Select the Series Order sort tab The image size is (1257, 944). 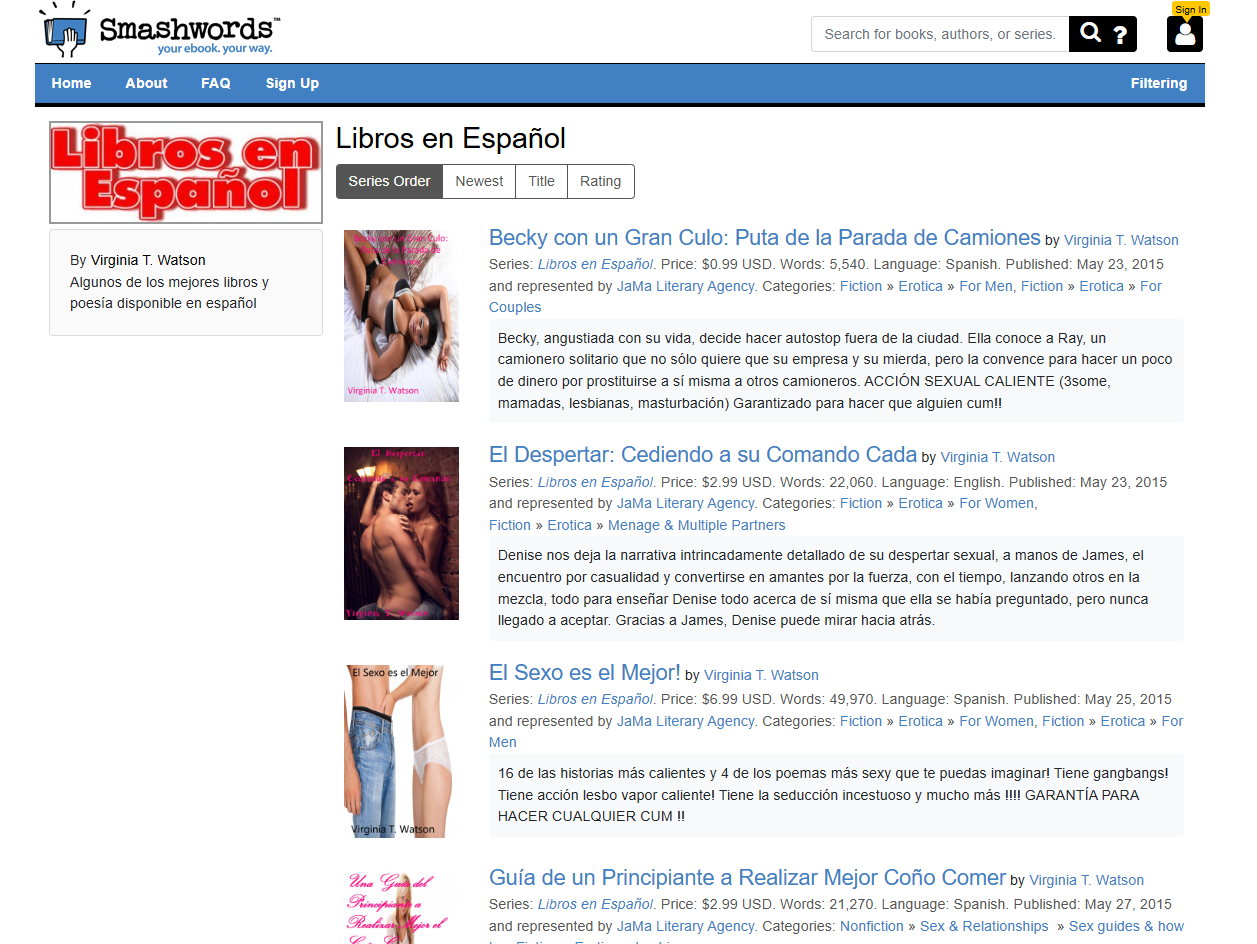click(x=389, y=181)
